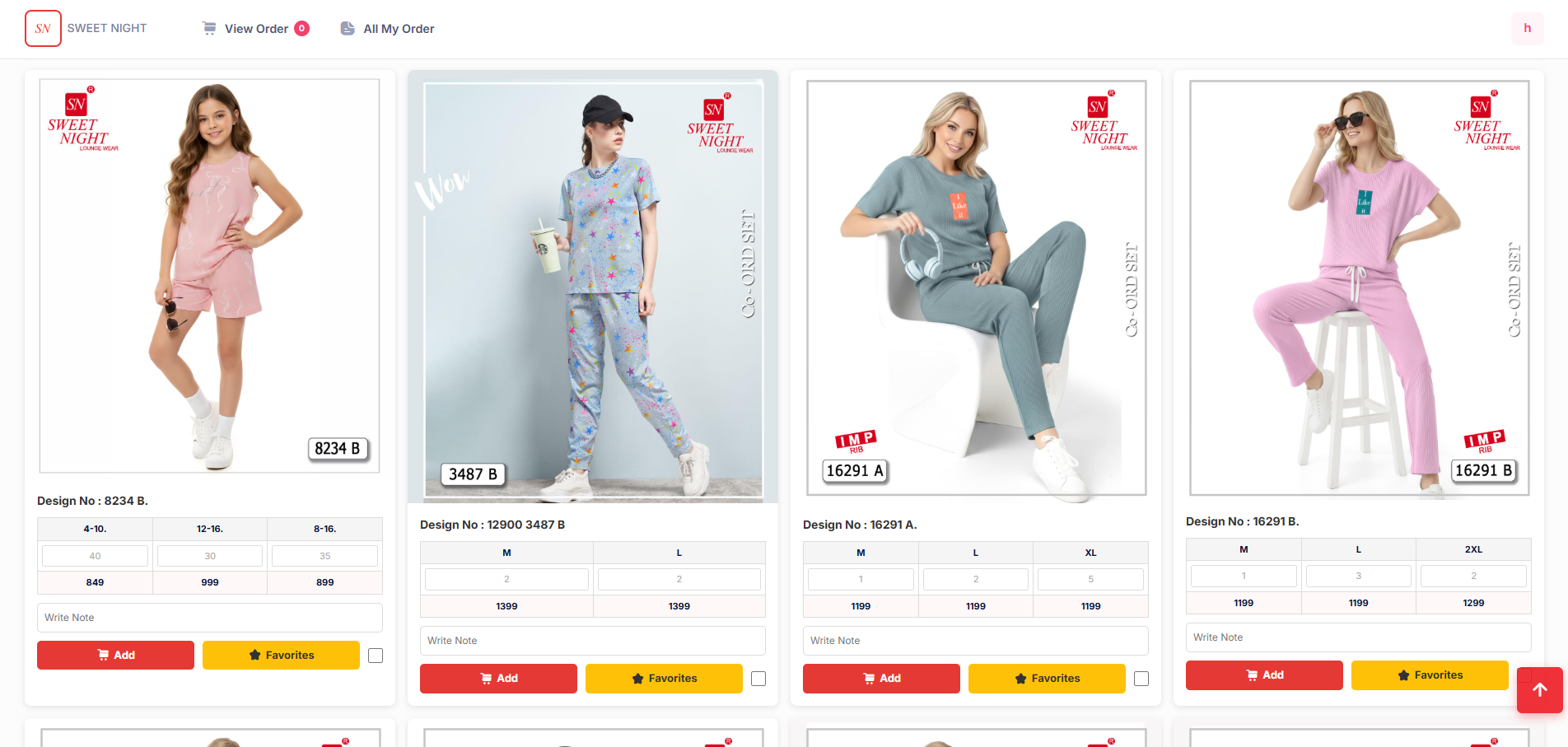
Task: Open the All My Order page
Action: (399, 29)
